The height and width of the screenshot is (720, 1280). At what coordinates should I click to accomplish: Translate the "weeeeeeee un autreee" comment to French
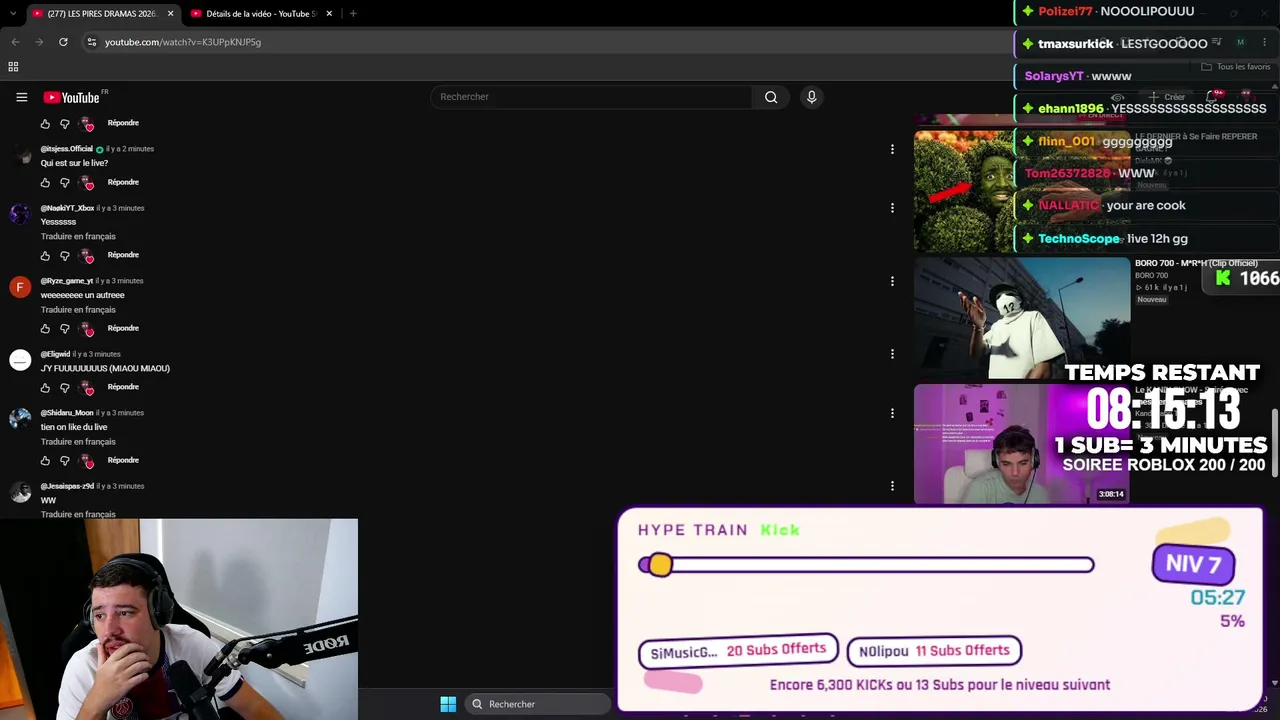point(78,310)
